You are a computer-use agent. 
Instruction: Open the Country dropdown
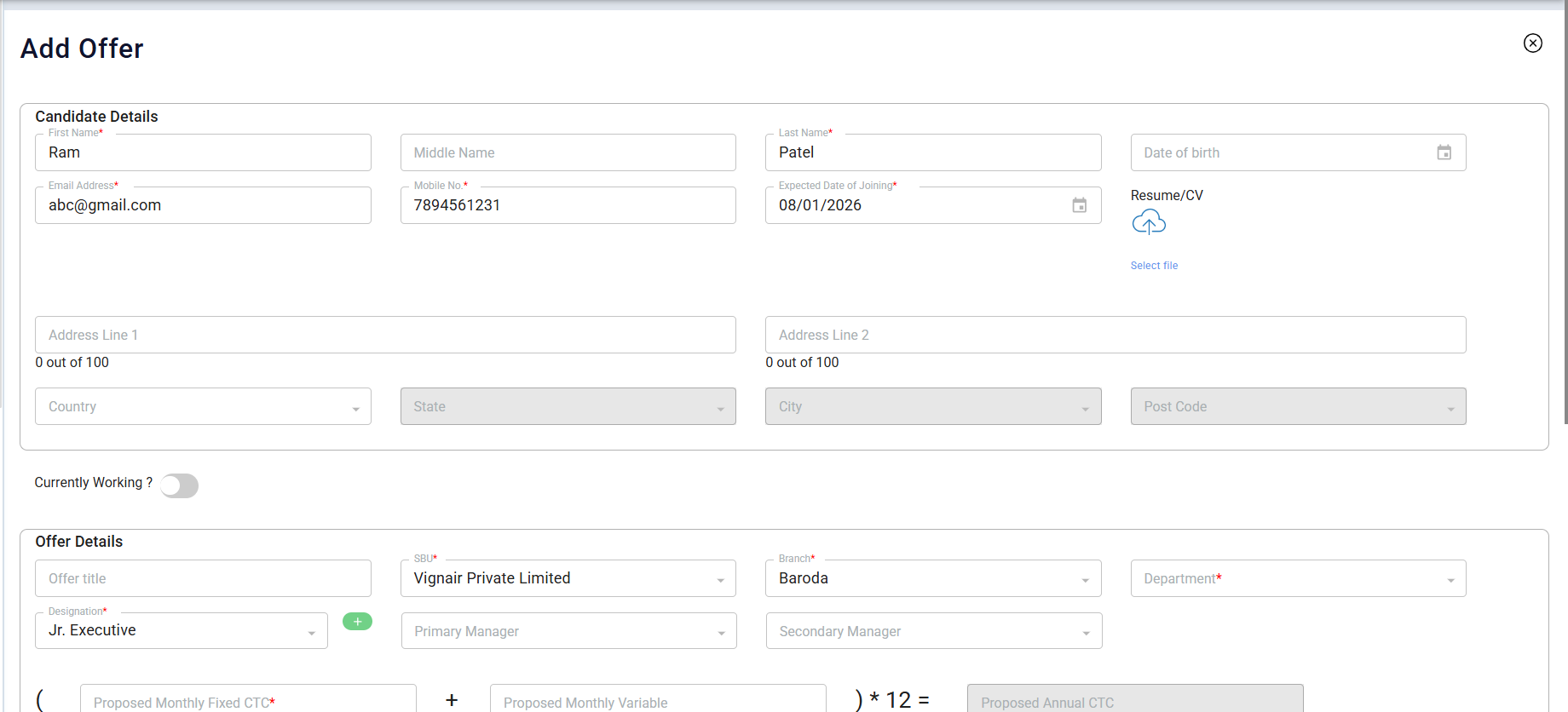pyautogui.click(x=203, y=406)
